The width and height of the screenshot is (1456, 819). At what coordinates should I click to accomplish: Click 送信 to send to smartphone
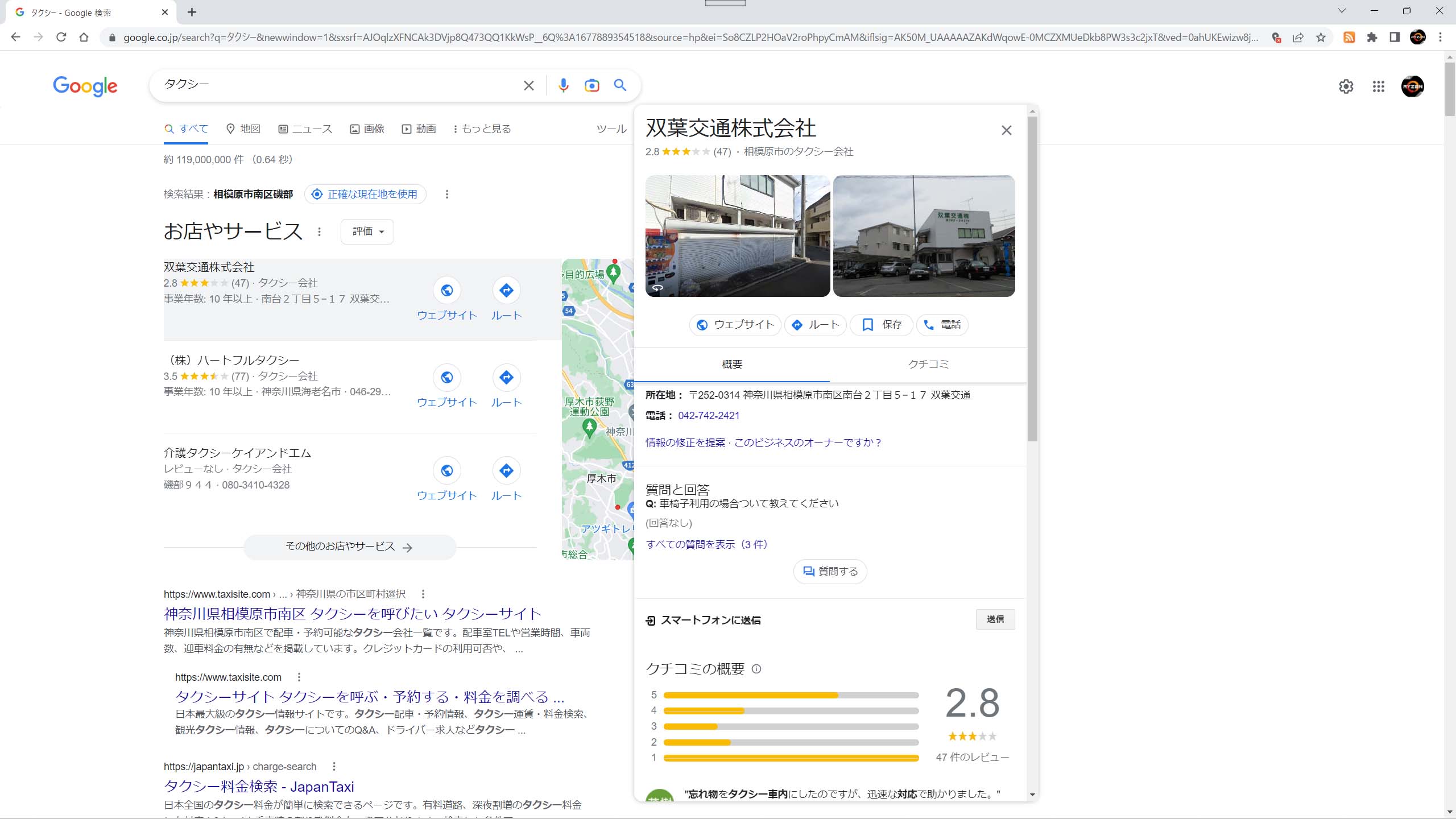point(995,619)
